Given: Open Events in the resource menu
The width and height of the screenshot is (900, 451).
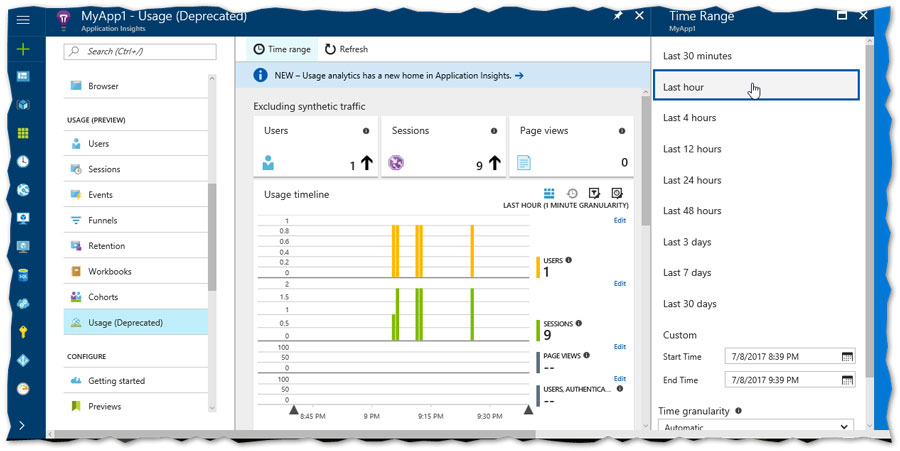Looking at the screenshot, I should [x=135, y=195].
